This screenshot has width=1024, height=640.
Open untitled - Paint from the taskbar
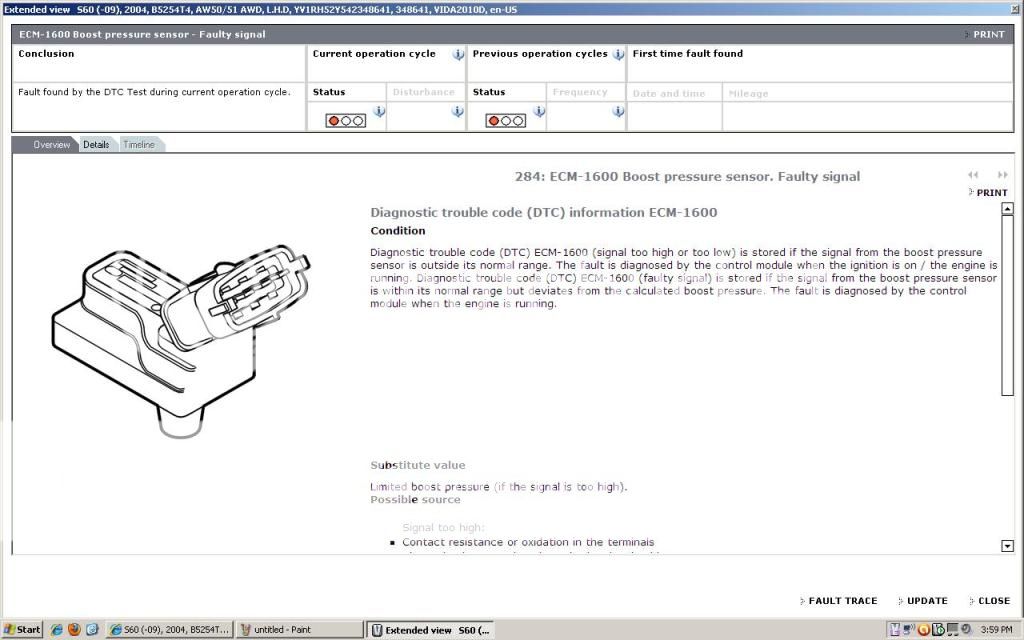(x=294, y=629)
